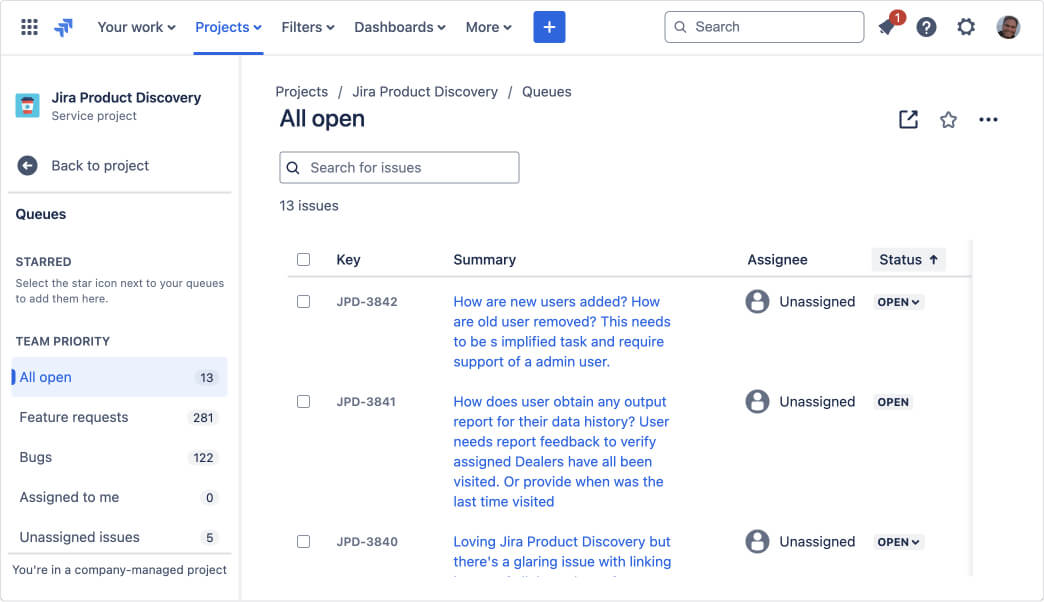Open the OPEN status dropdown for JPD-3842

(x=898, y=302)
